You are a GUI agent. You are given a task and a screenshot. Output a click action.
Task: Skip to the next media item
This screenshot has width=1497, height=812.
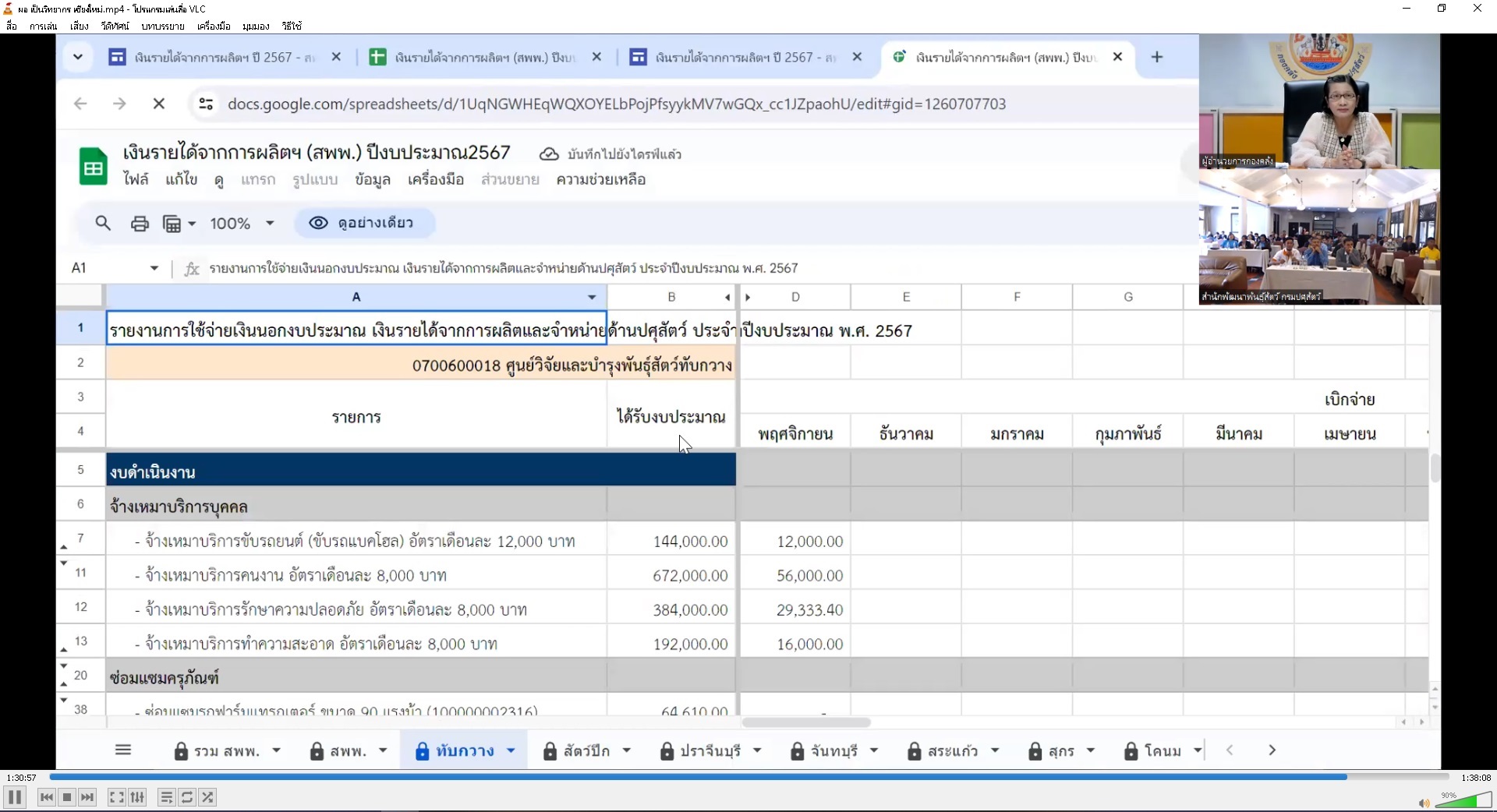pos(87,797)
